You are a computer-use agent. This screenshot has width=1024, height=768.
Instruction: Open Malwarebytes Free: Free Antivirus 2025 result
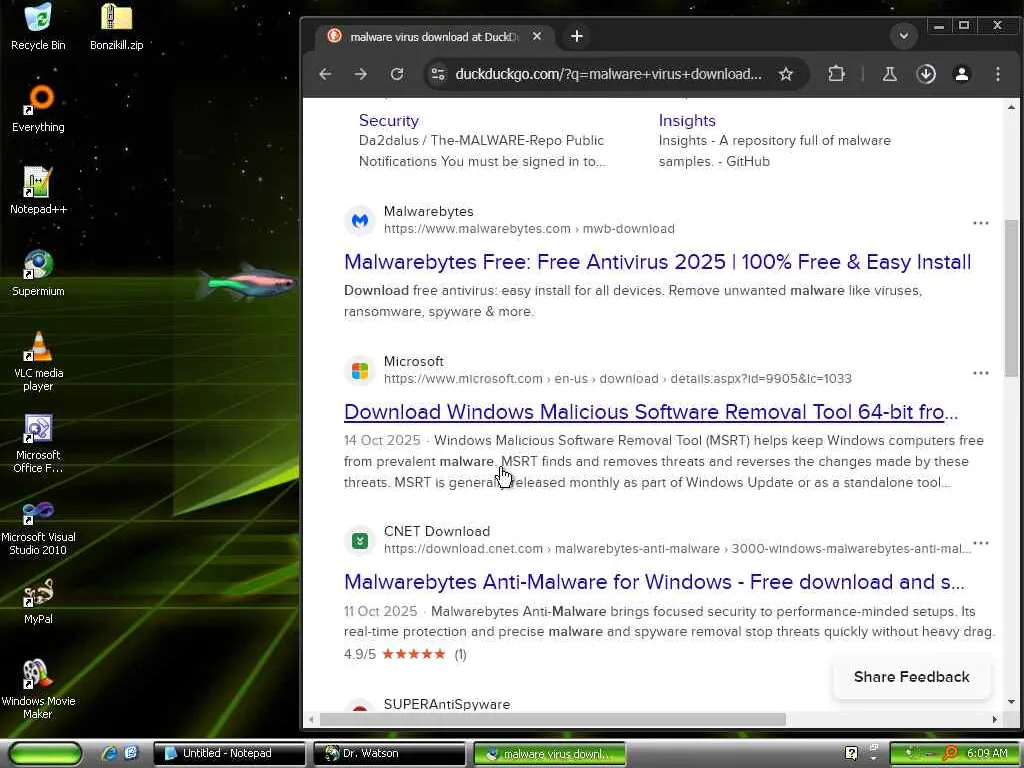(657, 262)
